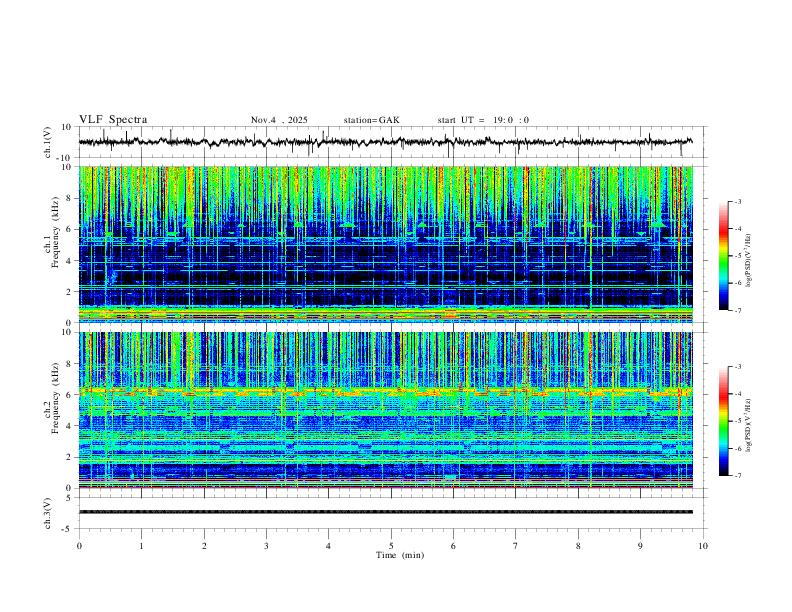The height and width of the screenshot is (612, 792).
Task: Click the ch.2 'Frequency (kHz)' axis label
Action: tap(56, 398)
